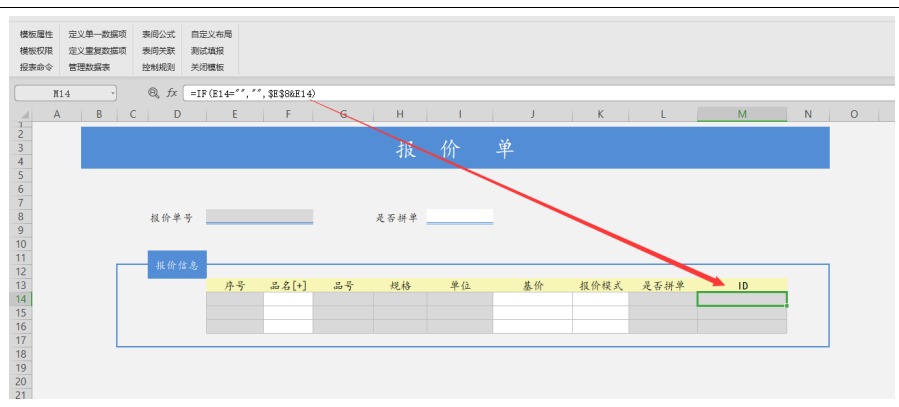Image resolution: width=899 pixels, height=407 pixels.
Task: Click 定义重复数据项 command
Action: [x=97, y=50]
